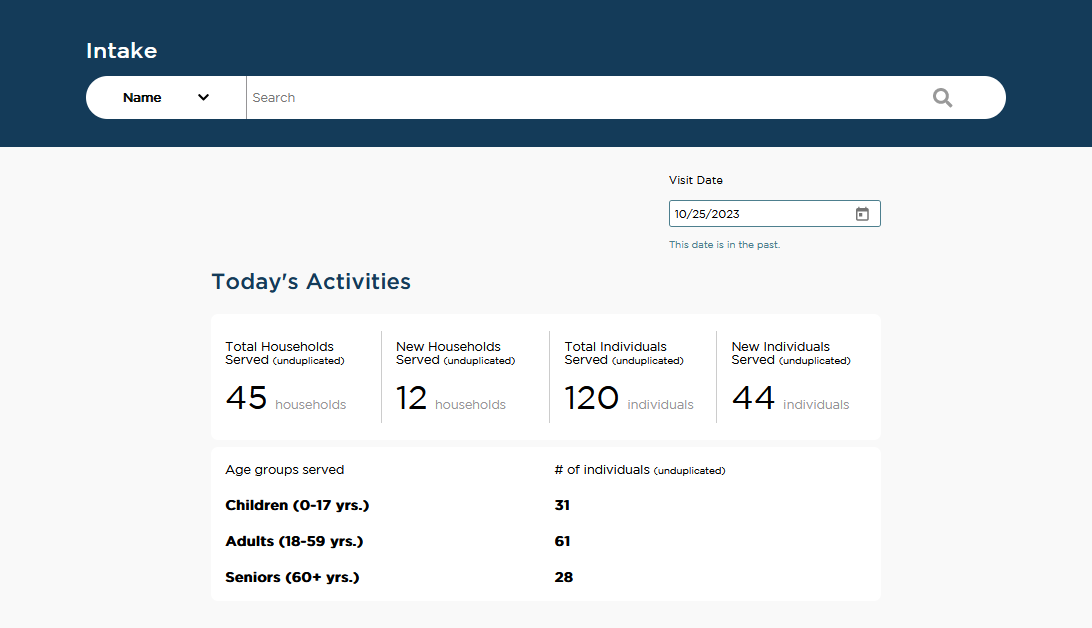Select the 120 individuals figure
The width and height of the screenshot is (1092, 628).
tap(592, 398)
